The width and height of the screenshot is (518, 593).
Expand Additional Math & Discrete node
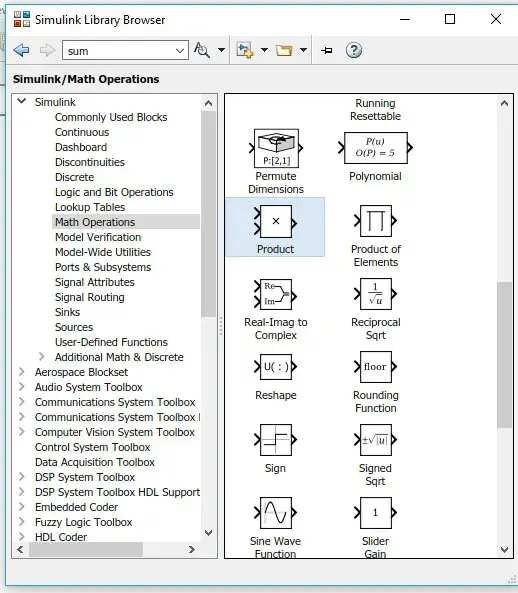click(x=42, y=357)
